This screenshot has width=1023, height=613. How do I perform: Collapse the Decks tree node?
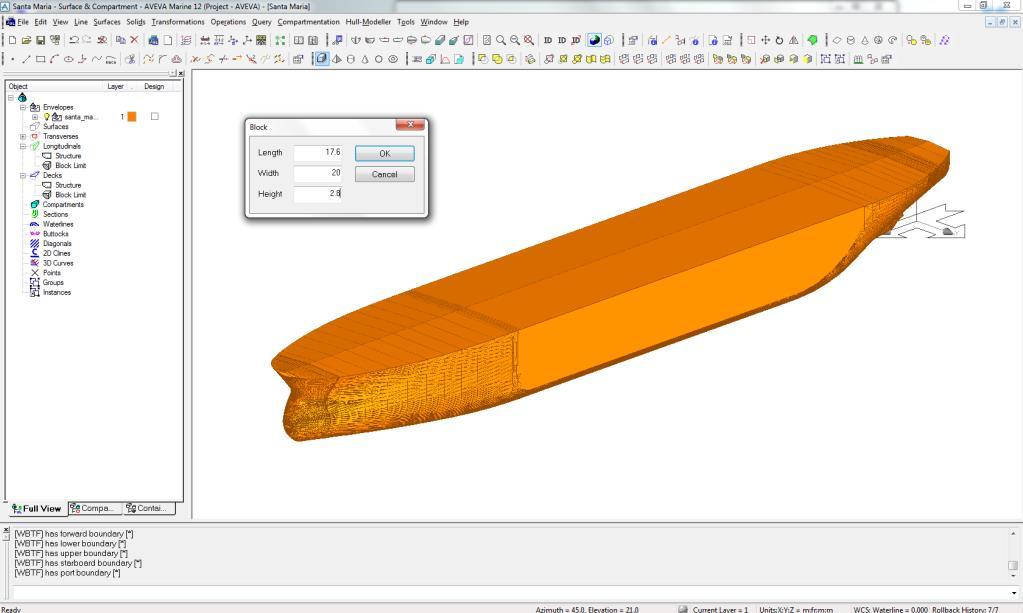coord(23,175)
